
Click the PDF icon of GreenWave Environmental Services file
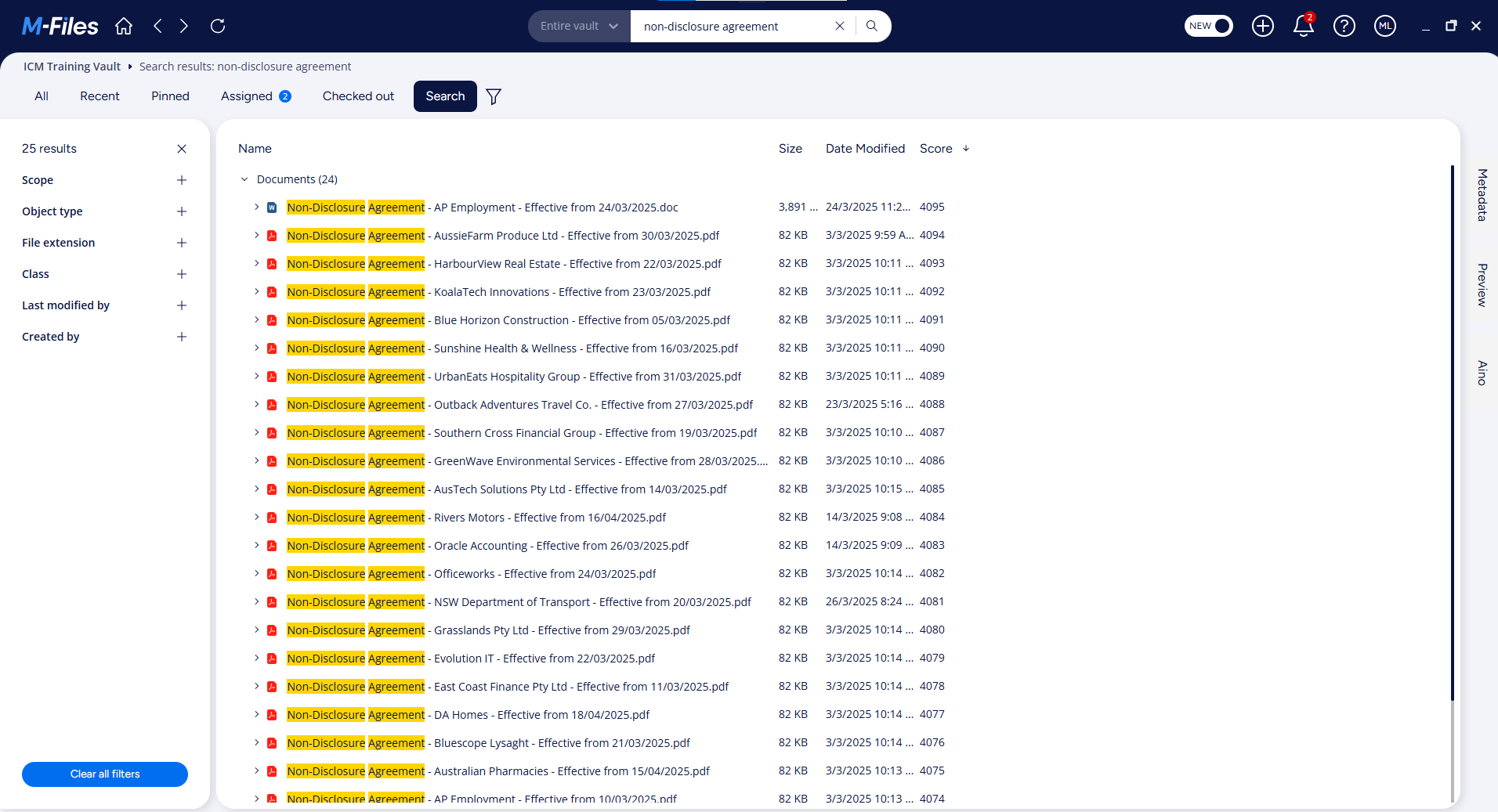(x=272, y=461)
